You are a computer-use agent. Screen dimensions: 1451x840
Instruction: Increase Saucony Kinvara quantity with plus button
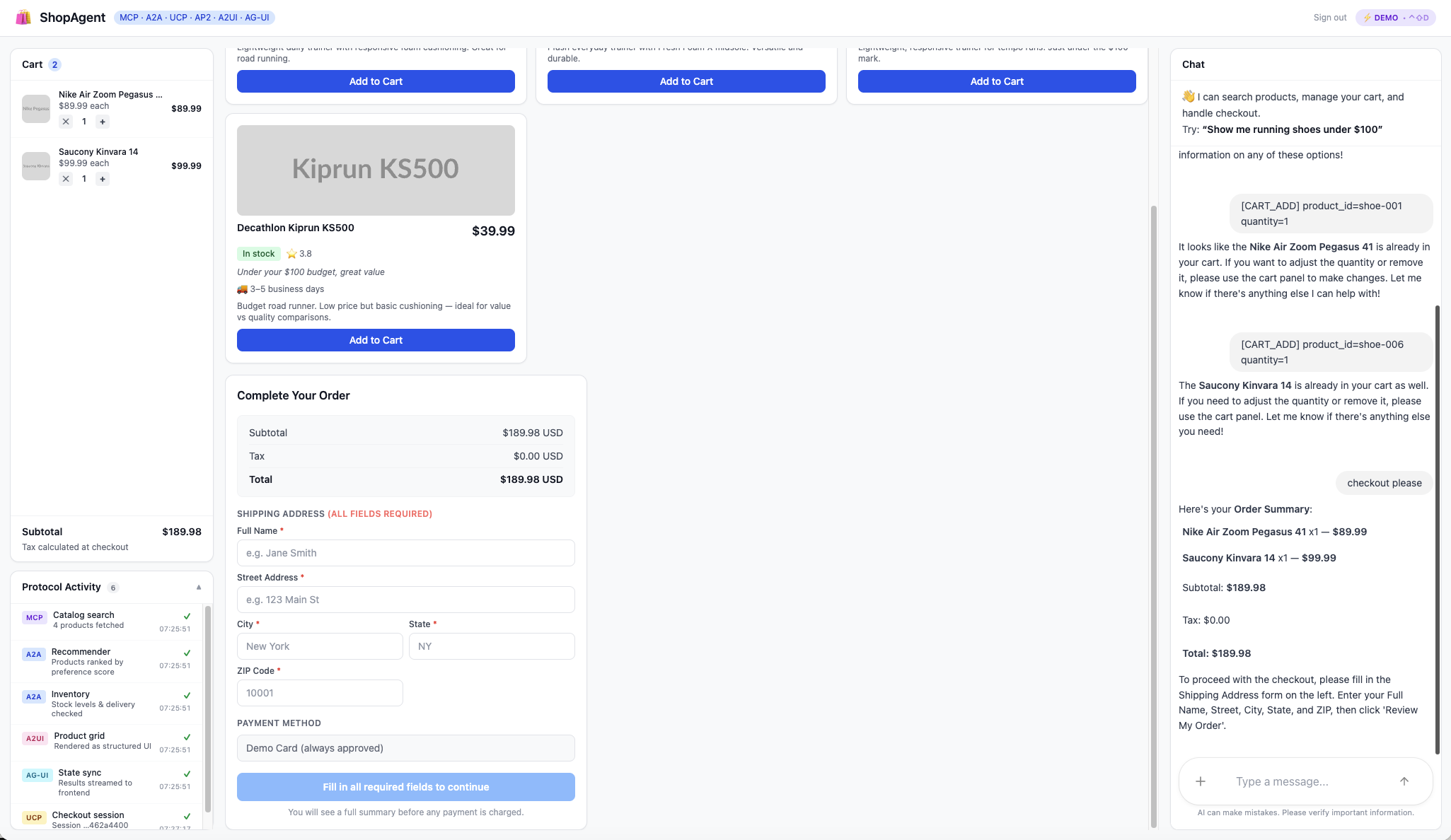[103, 178]
